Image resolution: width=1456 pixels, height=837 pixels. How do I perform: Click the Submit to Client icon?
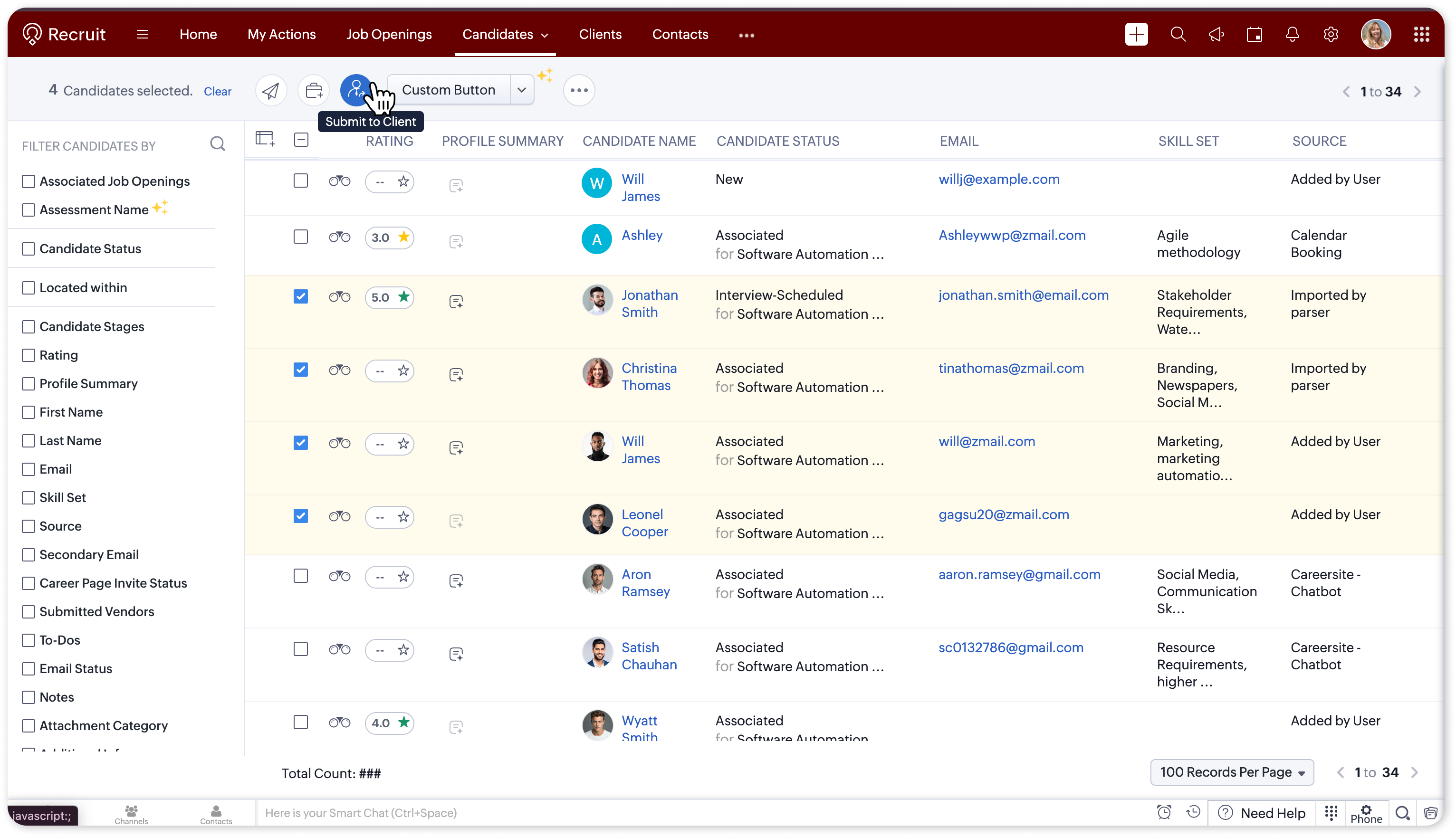[x=355, y=90]
